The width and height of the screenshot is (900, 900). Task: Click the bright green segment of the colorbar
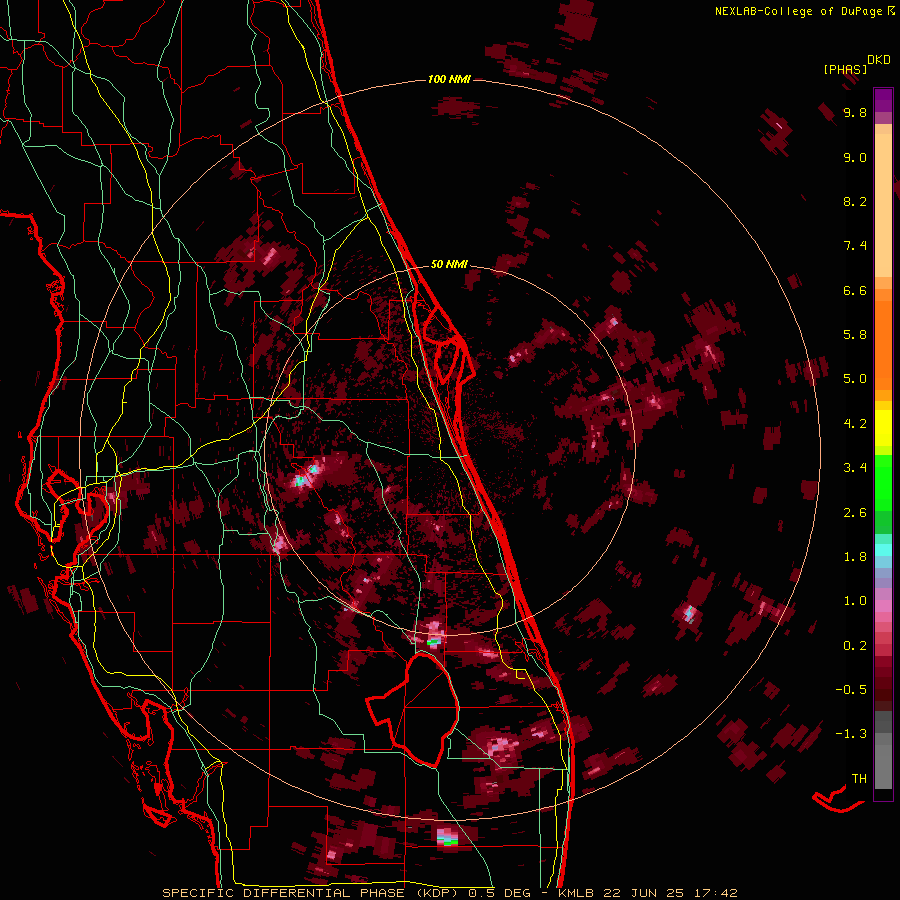(x=883, y=482)
